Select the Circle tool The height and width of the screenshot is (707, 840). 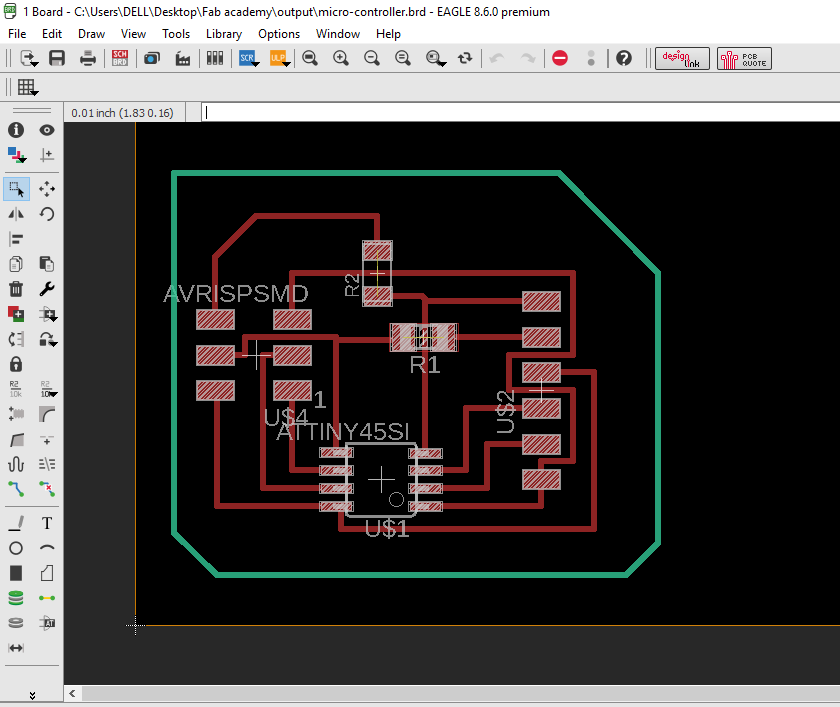(x=16, y=548)
